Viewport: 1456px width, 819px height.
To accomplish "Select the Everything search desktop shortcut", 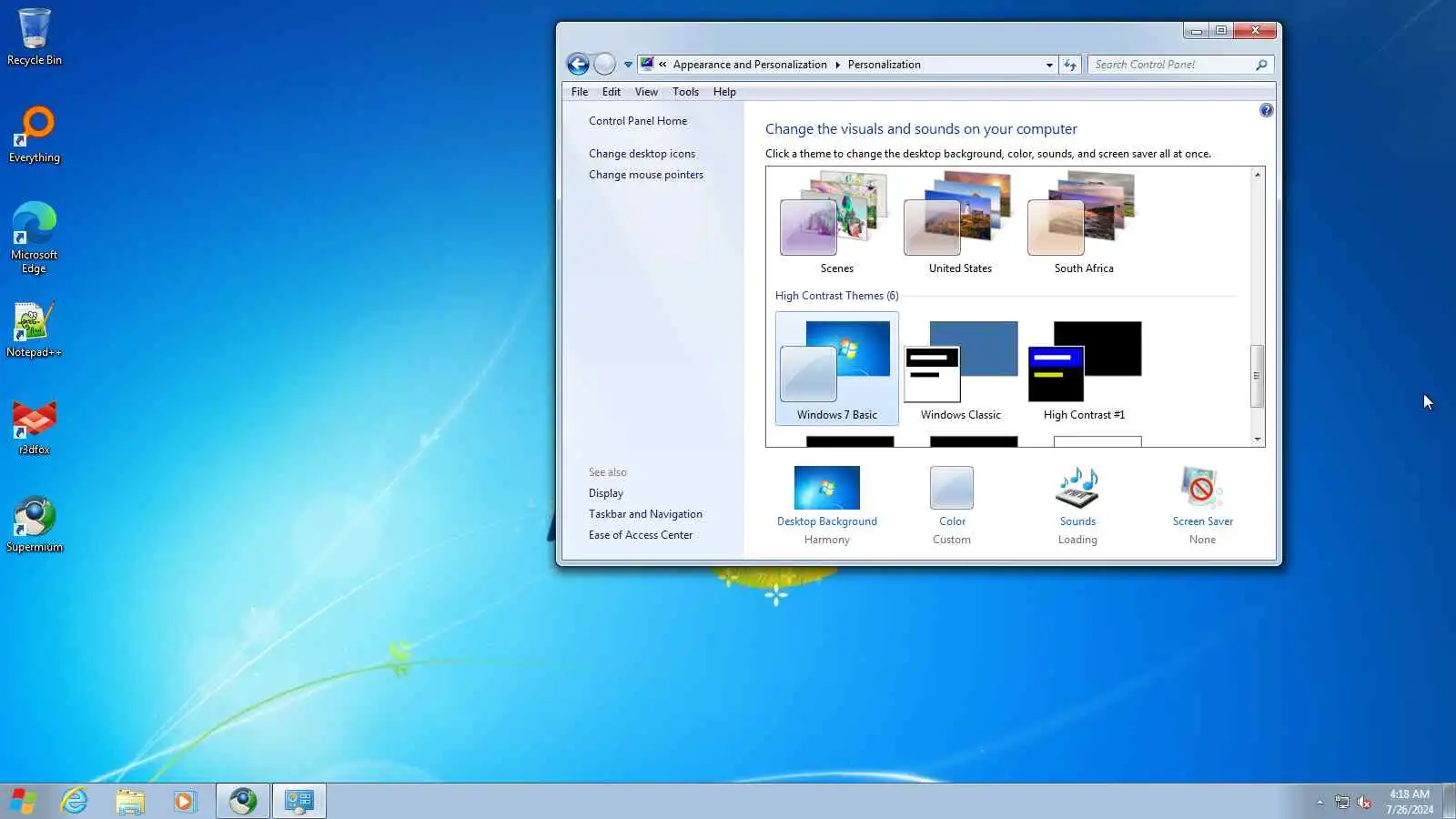I will (35, 135).
